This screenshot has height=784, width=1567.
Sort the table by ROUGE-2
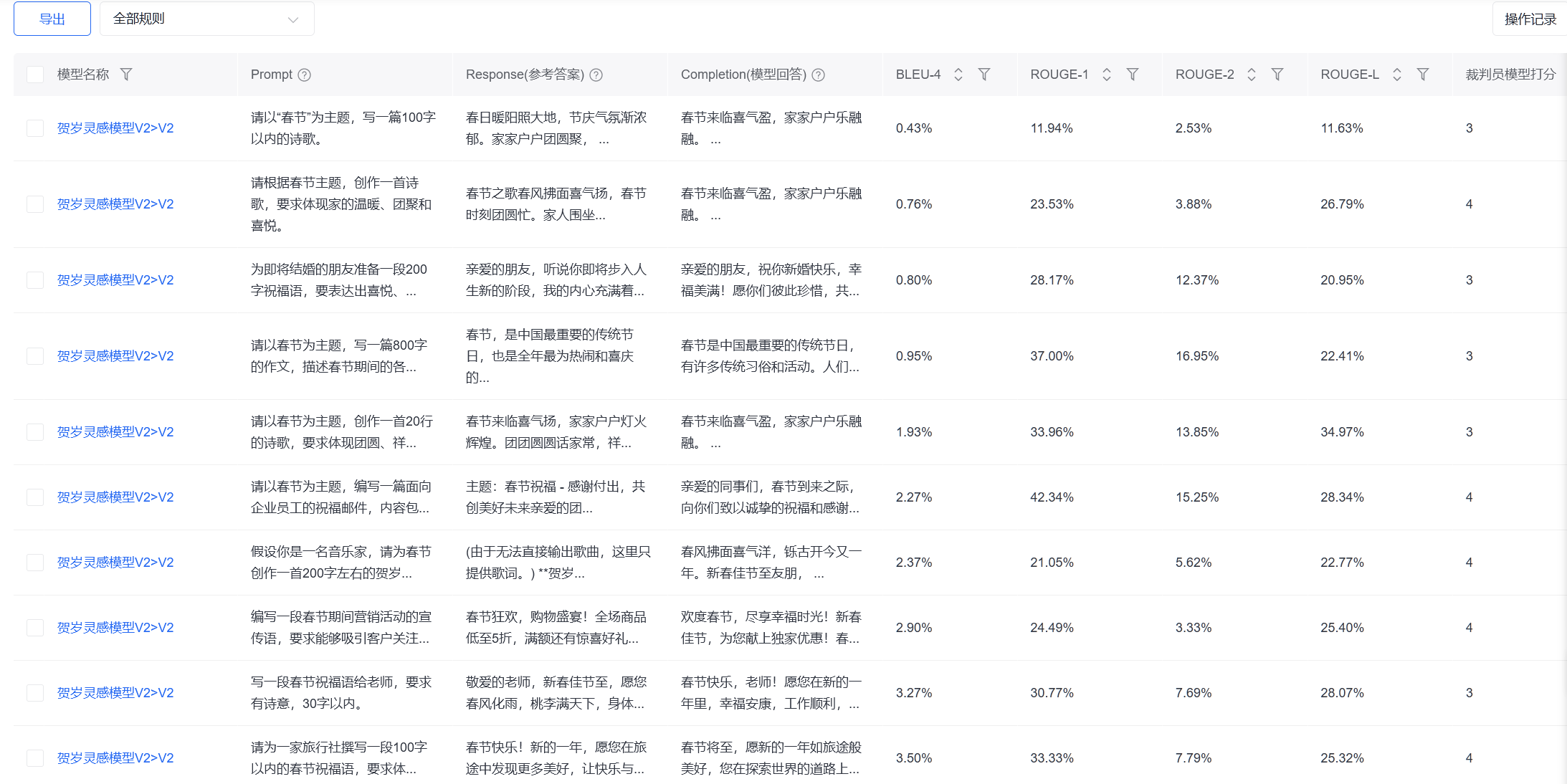pos(1252,75)
